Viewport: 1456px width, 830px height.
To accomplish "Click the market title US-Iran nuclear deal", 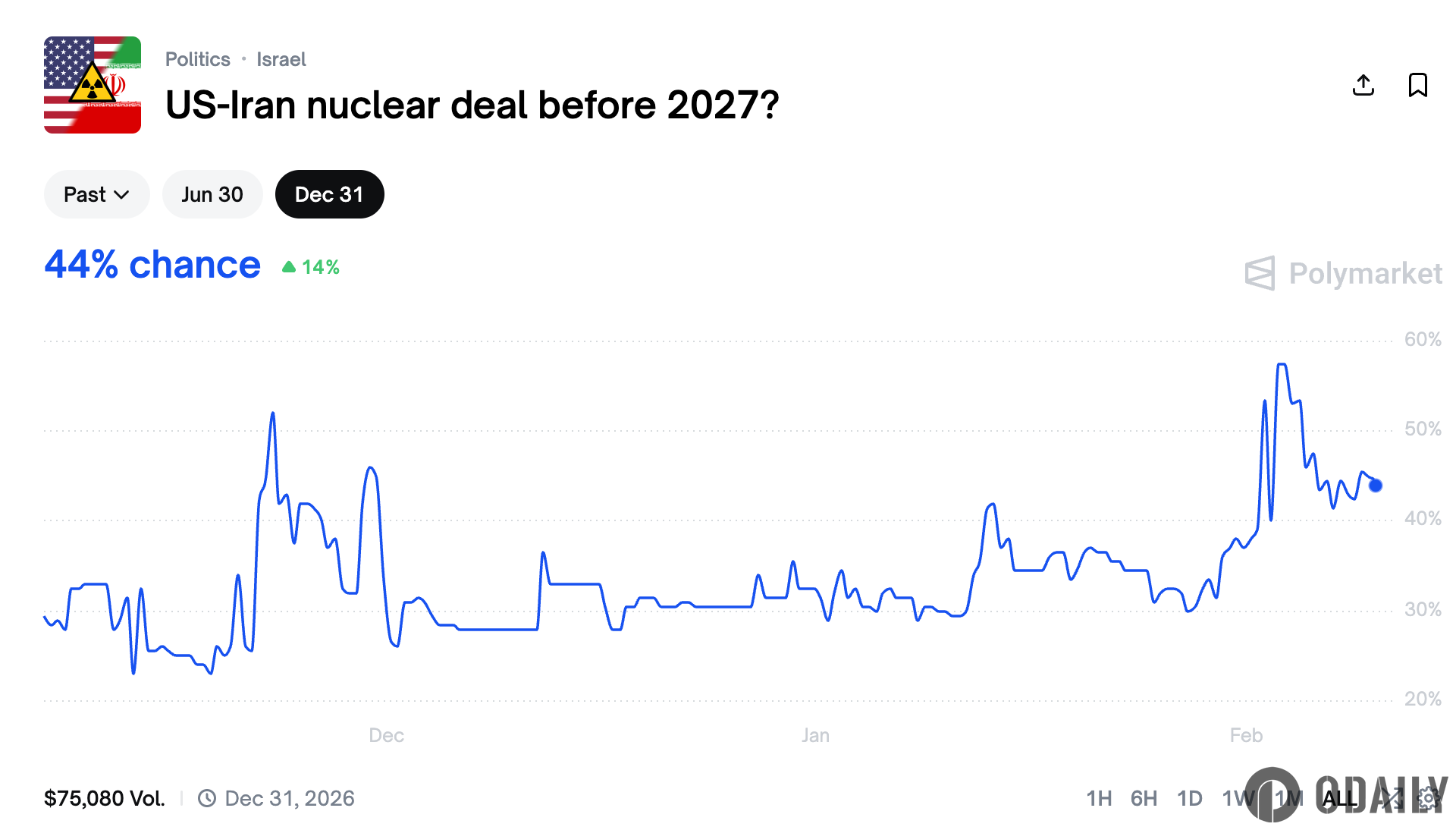I will pyautogui.click(x=471, y=106).
